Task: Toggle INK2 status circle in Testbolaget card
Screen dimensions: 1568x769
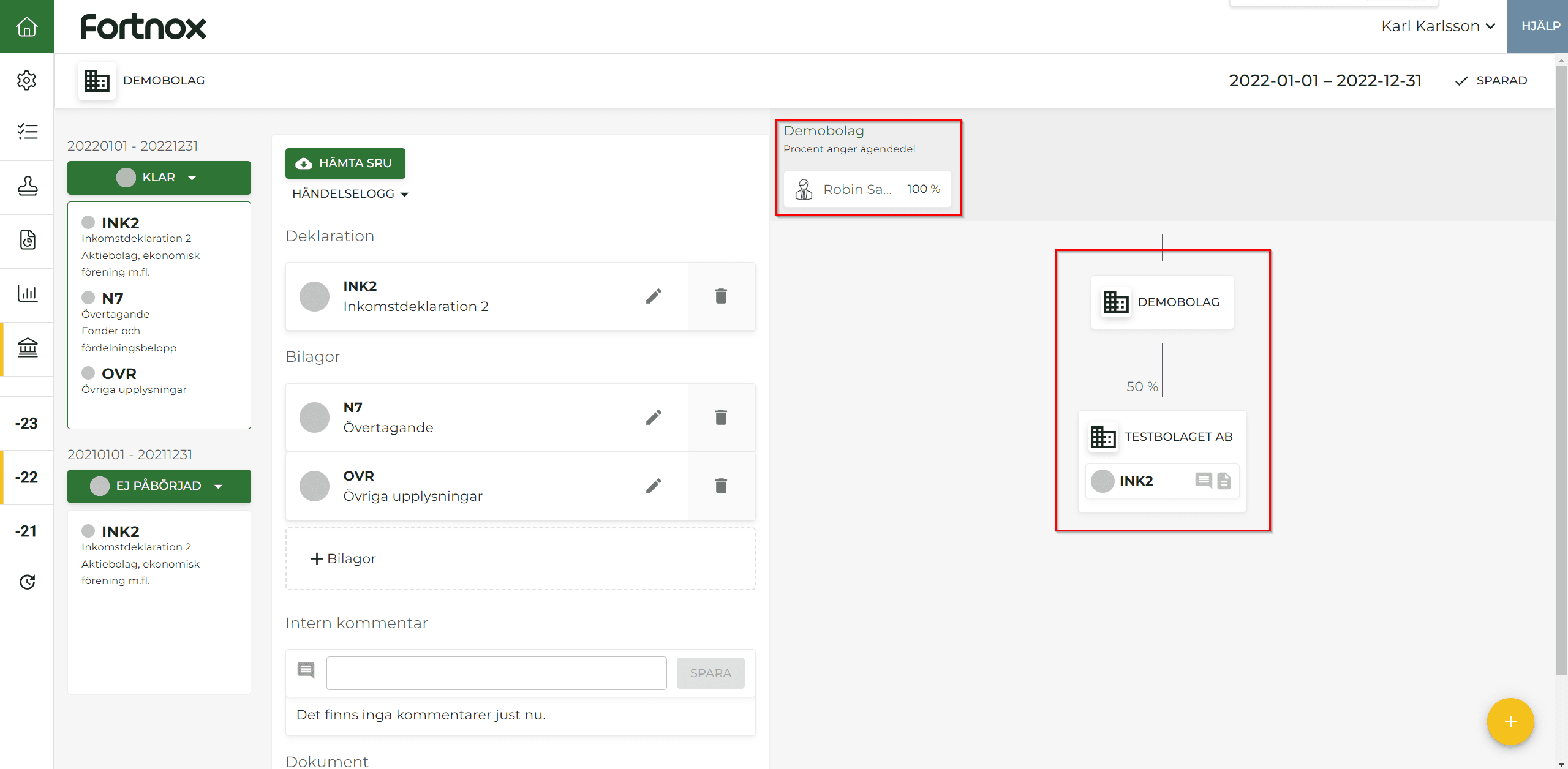Action: [x=1102, y=481]
